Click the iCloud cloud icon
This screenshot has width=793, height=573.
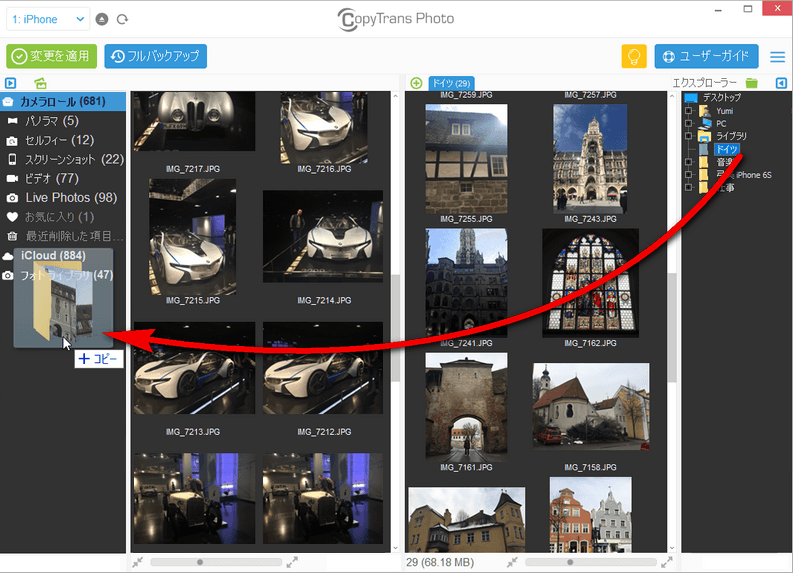point(8,256)
